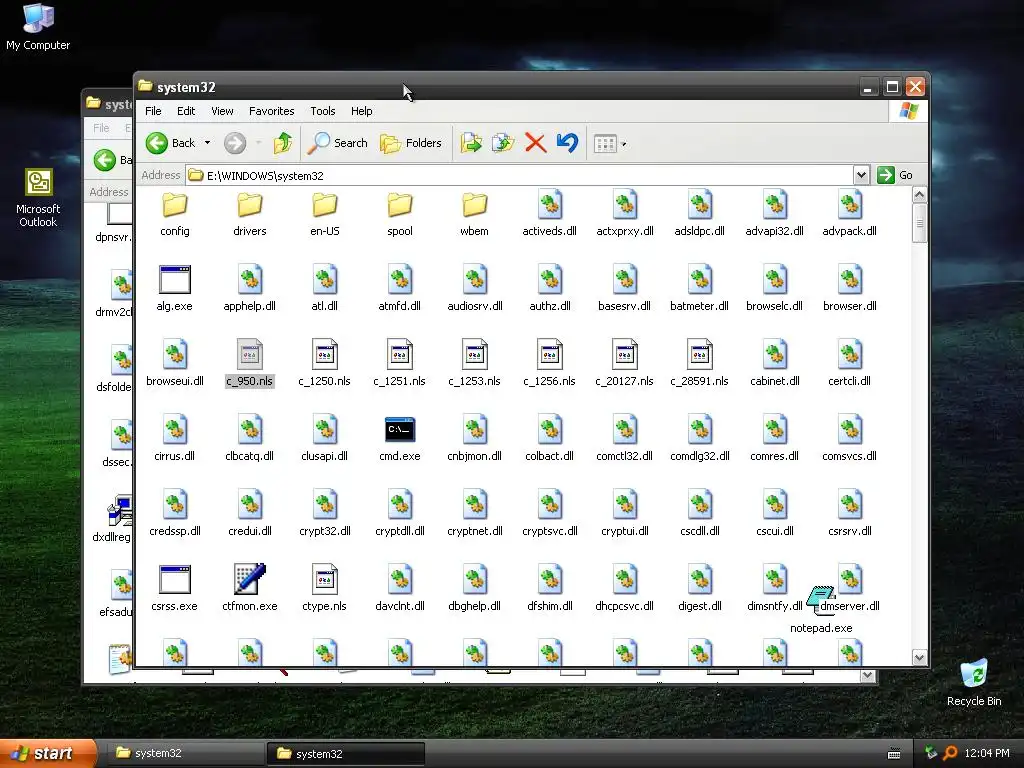Image resolution: width=1024 pixels, height=768 pixels.
Task: Open the File menu
Action: click(153, 111)
